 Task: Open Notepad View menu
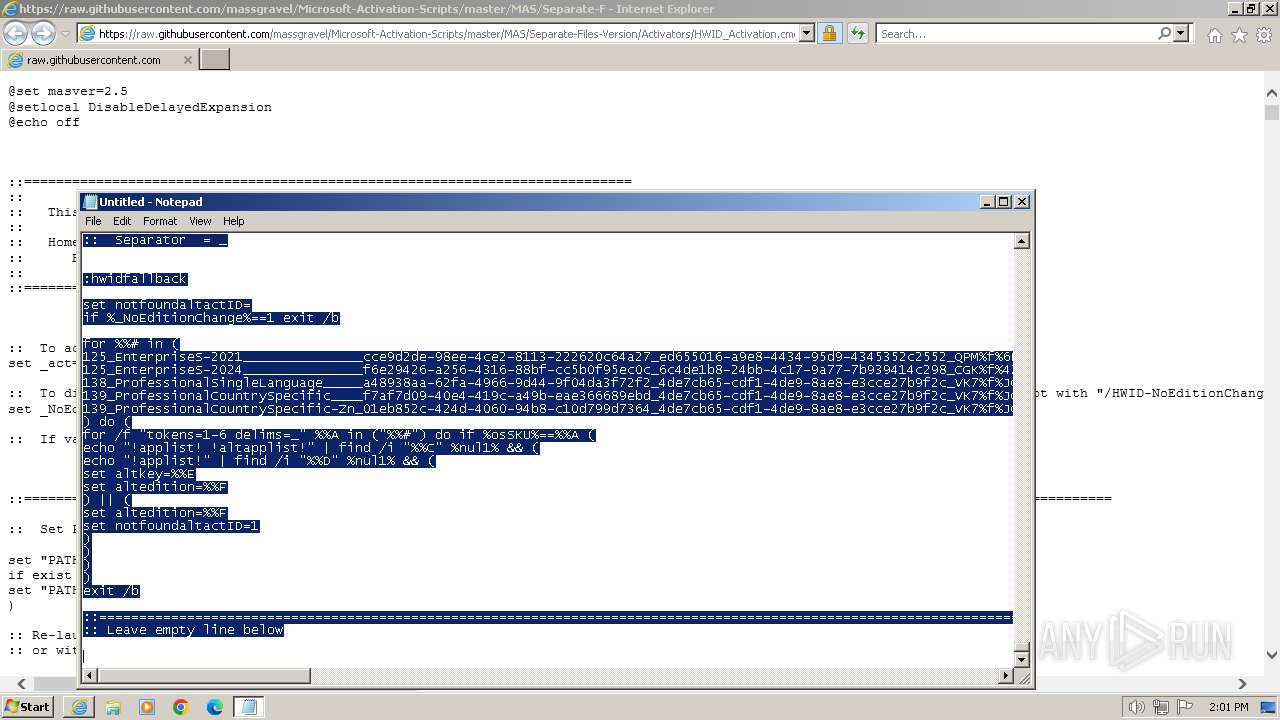(200, 221)
